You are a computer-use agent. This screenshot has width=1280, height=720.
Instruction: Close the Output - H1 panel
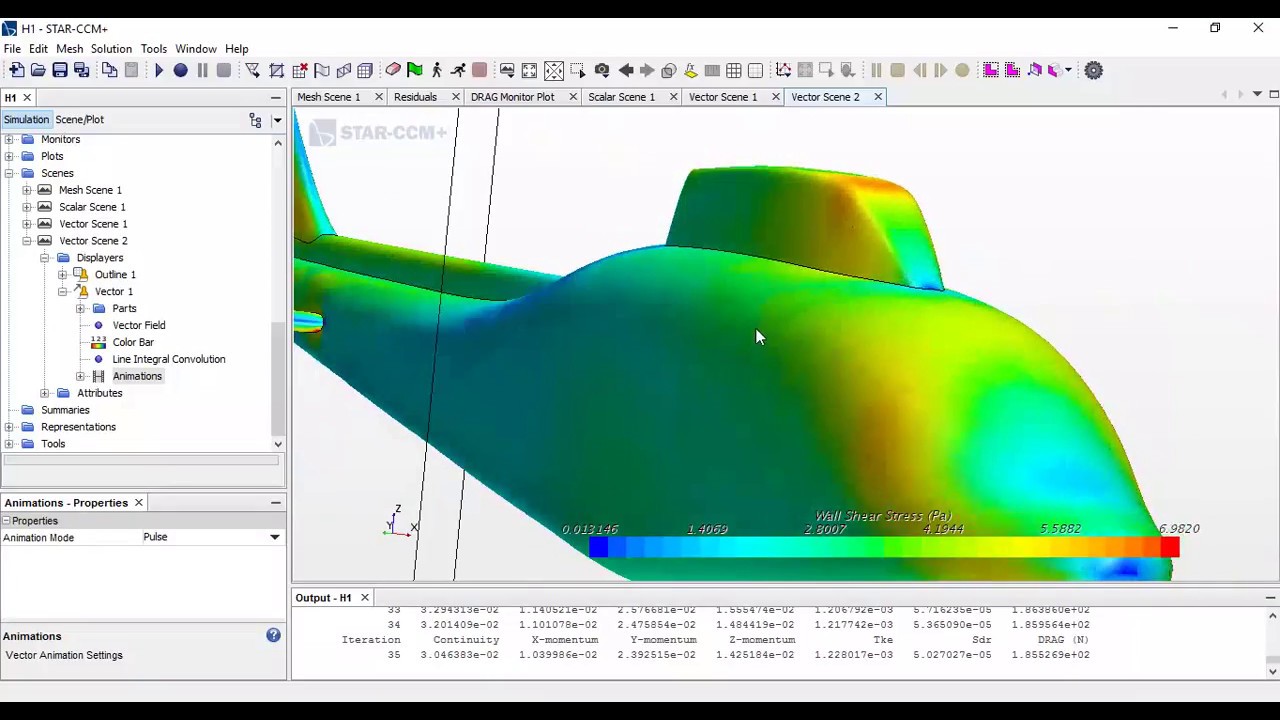click(365, 598)
